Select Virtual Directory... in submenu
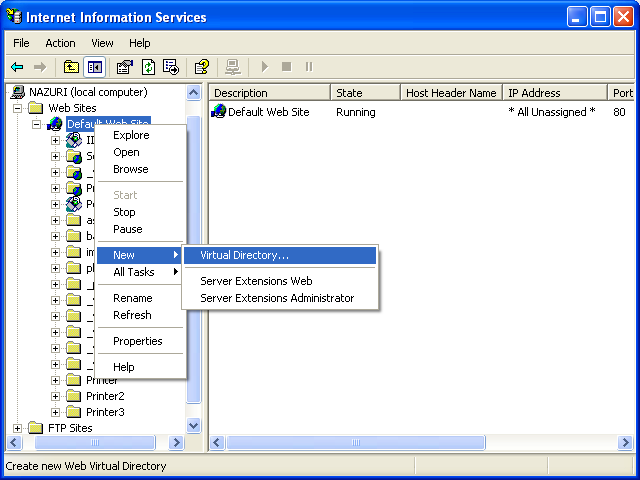This screenshot has width=640, height=480. (280, 255)
